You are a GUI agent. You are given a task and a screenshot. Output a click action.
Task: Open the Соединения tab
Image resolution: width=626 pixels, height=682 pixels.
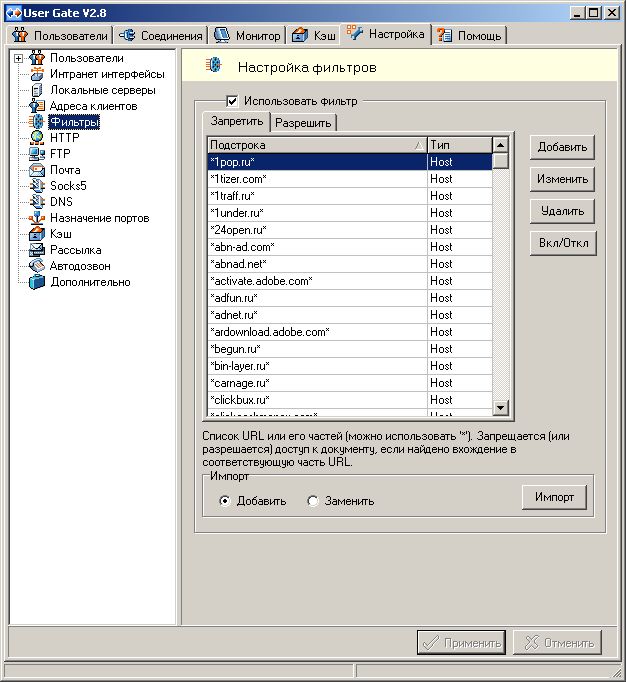[161, 35]
